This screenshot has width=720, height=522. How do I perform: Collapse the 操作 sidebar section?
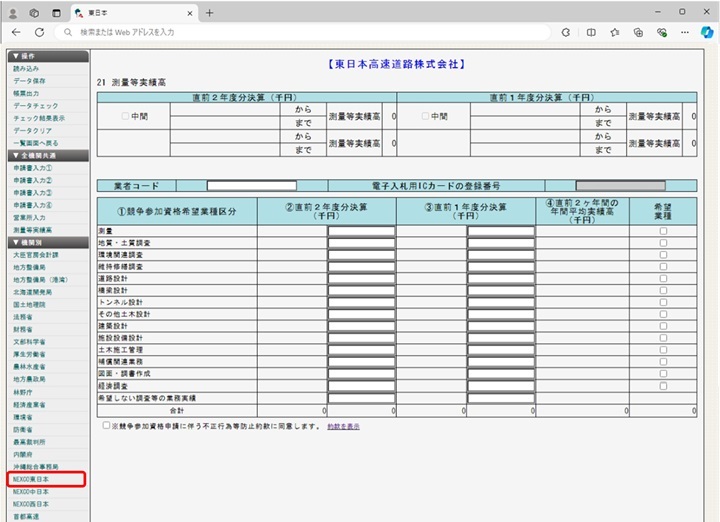48,56
